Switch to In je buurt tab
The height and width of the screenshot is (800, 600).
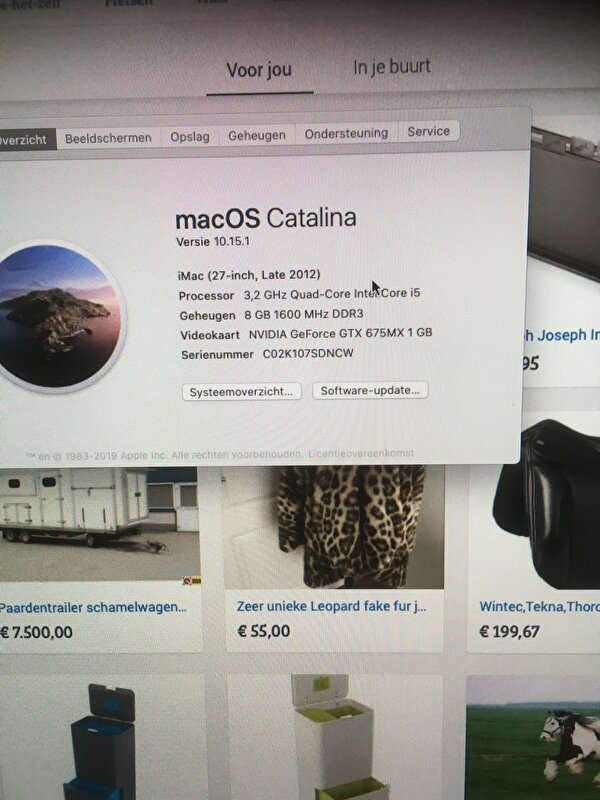pyautogui.click(x=392, y=67)
